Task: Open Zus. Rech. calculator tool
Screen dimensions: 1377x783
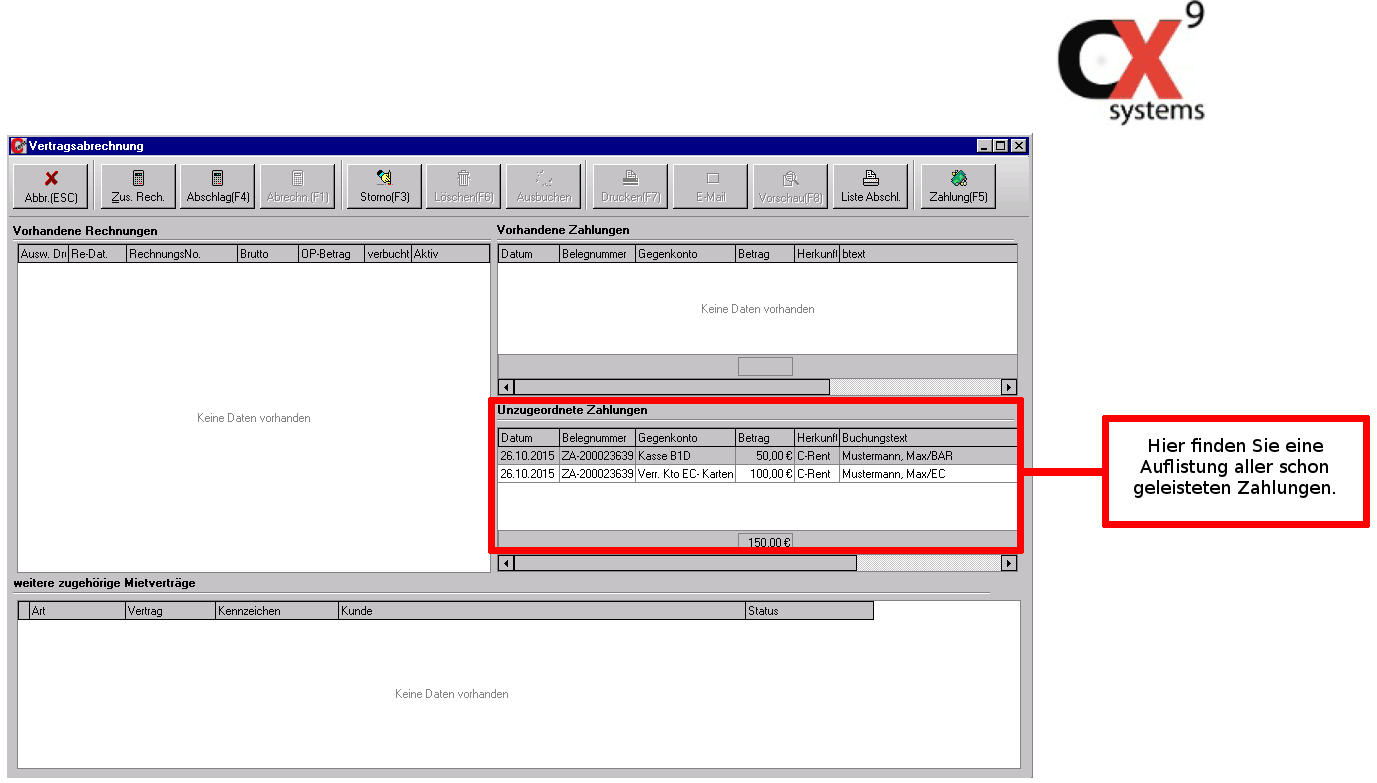Action: 138,186
